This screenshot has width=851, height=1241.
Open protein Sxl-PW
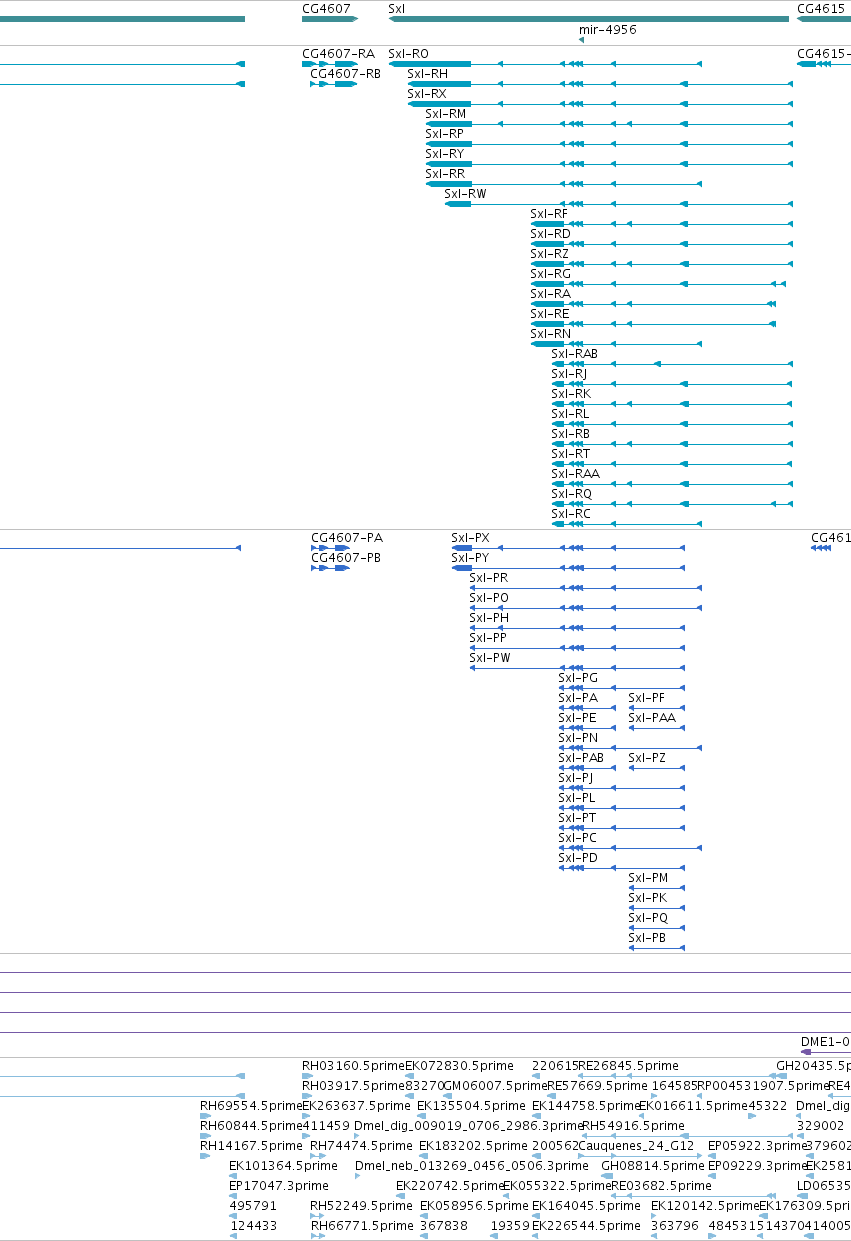click(490, 658)
